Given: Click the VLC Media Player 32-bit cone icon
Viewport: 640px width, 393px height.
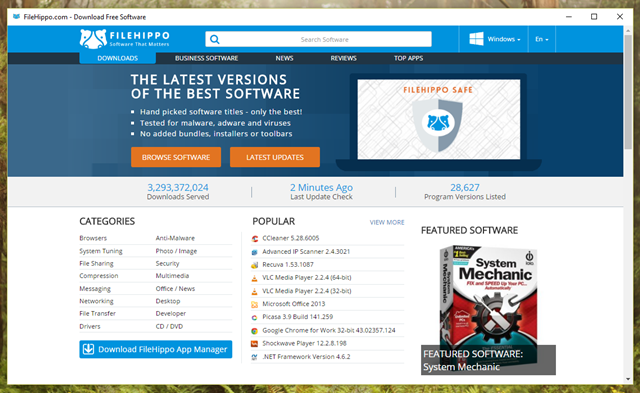Looking at the screenshot, I should 255,291.
